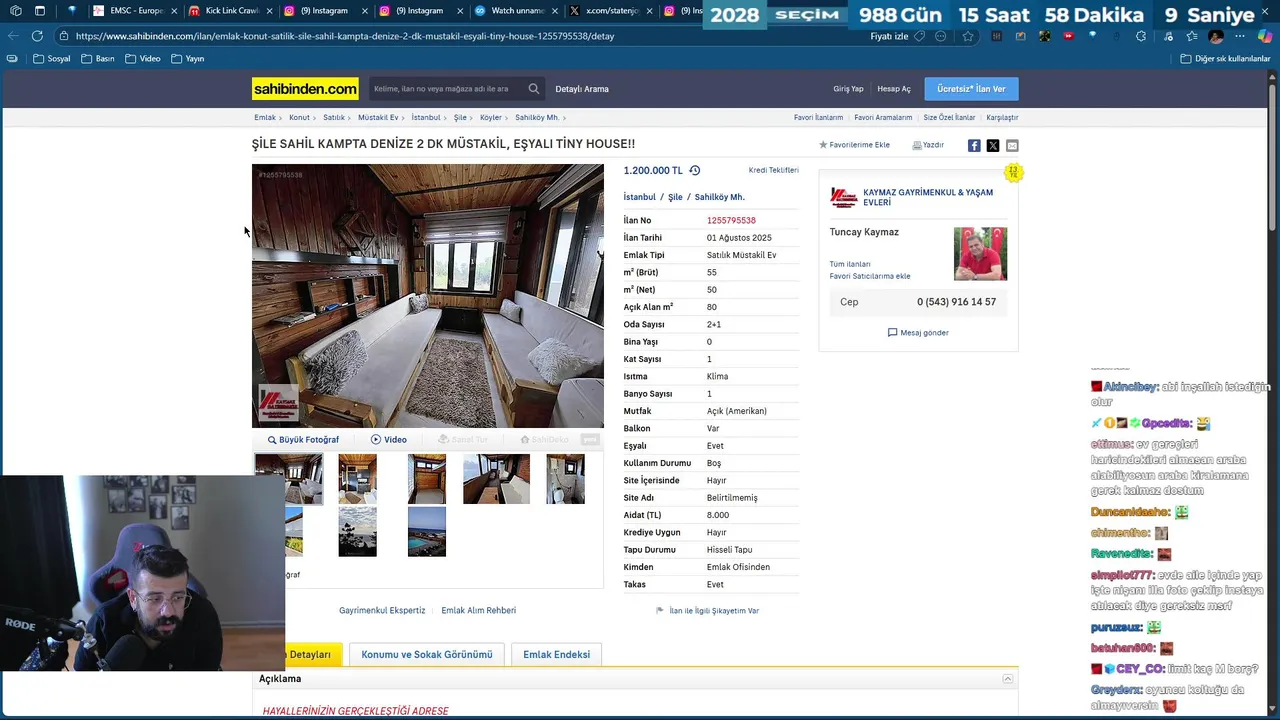
Task: Click the price history clock icon
Action: click(695, 171)
